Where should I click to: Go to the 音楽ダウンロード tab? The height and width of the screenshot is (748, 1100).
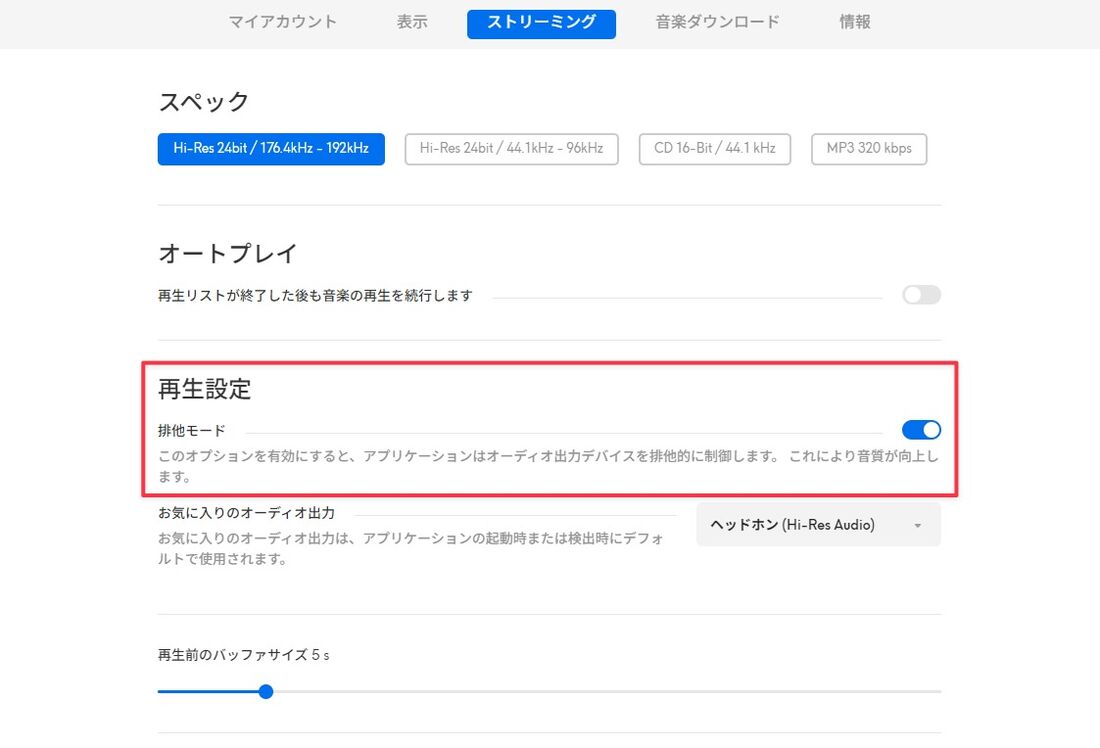tap(716, 21)
